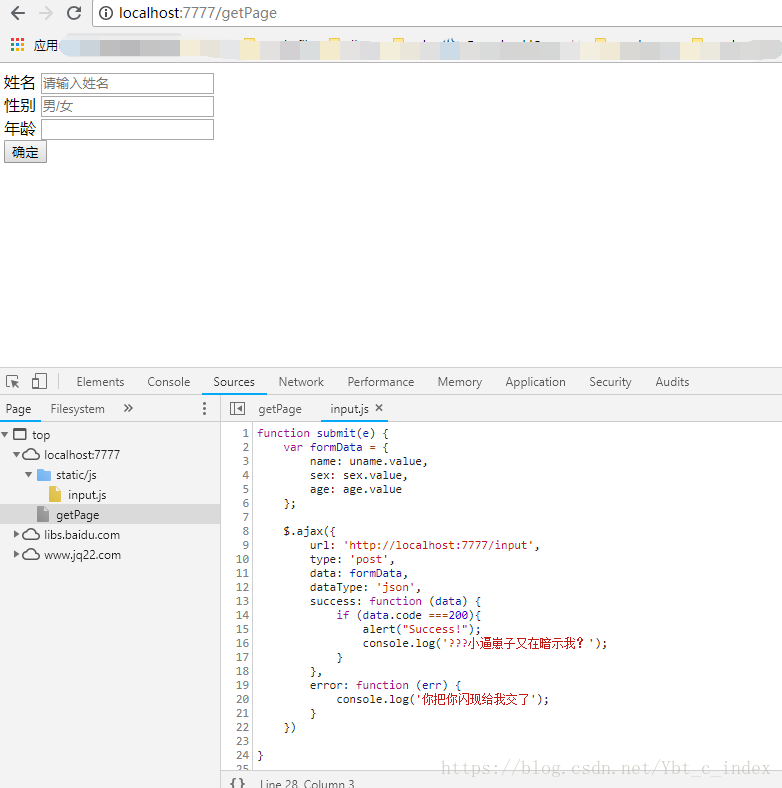Click the input.js file icon in tree
The width and height of the screenshot is (782, 788).
55,495
